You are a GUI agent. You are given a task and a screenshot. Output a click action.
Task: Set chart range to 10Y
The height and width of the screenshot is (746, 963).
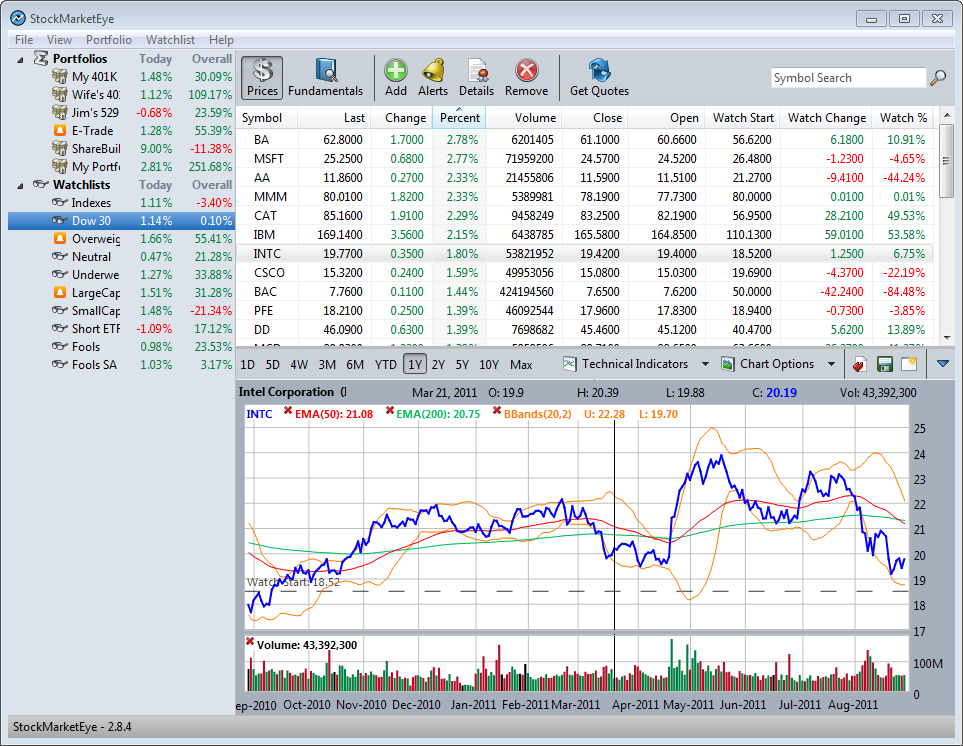(489, 365)
